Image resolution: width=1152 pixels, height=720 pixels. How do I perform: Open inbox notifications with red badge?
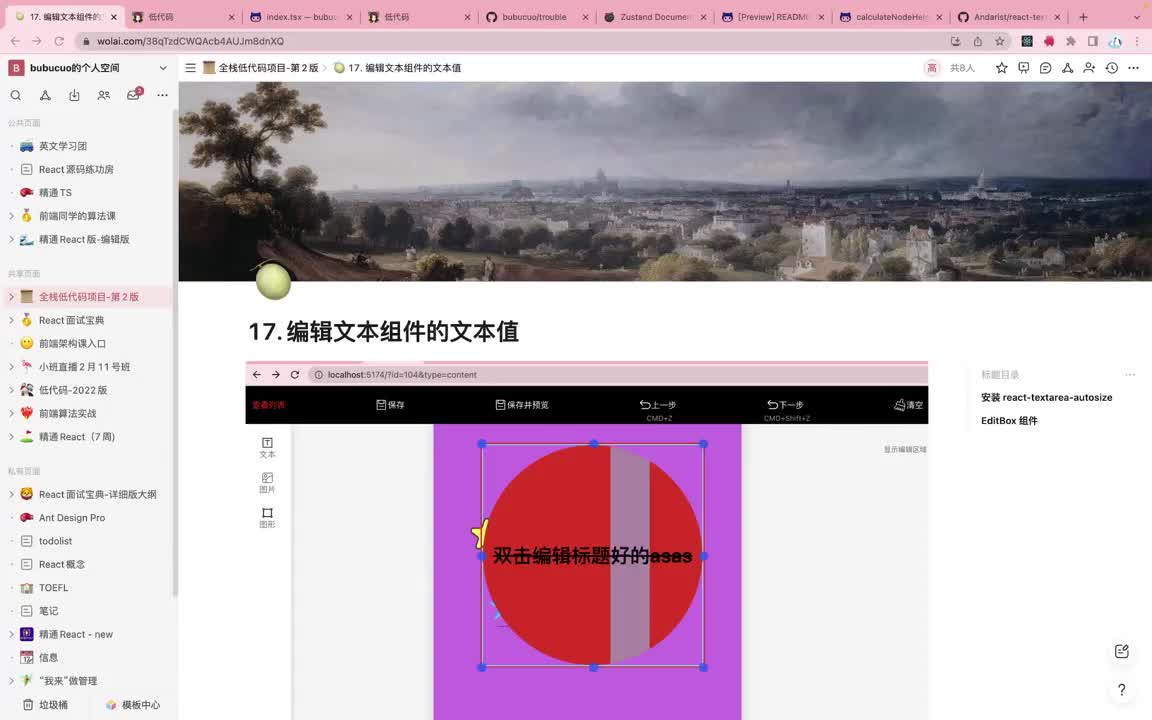pos(134,95)
